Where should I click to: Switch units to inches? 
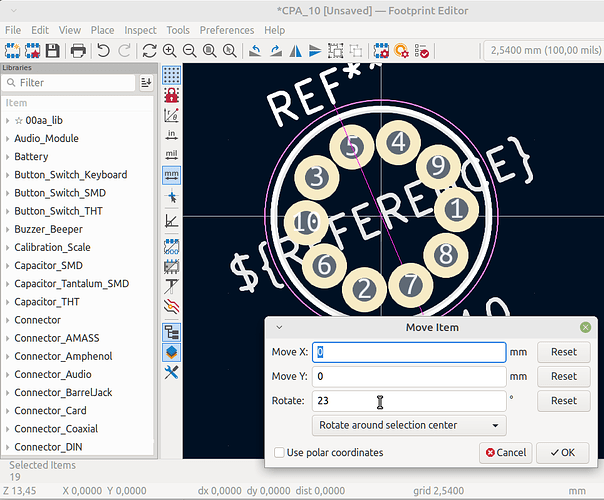(x=171, y=135)
